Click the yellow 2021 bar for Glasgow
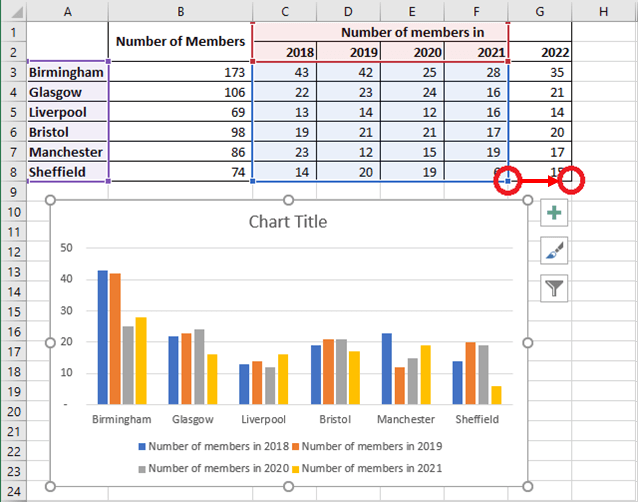638x502 pixels. pos(212,379)
